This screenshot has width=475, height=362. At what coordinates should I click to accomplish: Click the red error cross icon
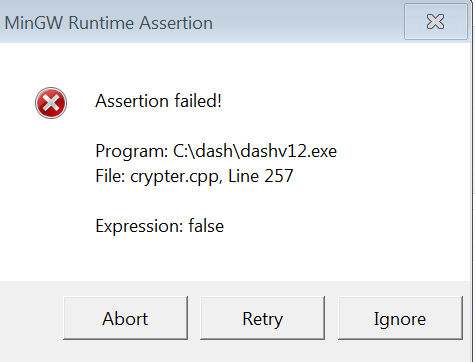(x=51, y=103)
